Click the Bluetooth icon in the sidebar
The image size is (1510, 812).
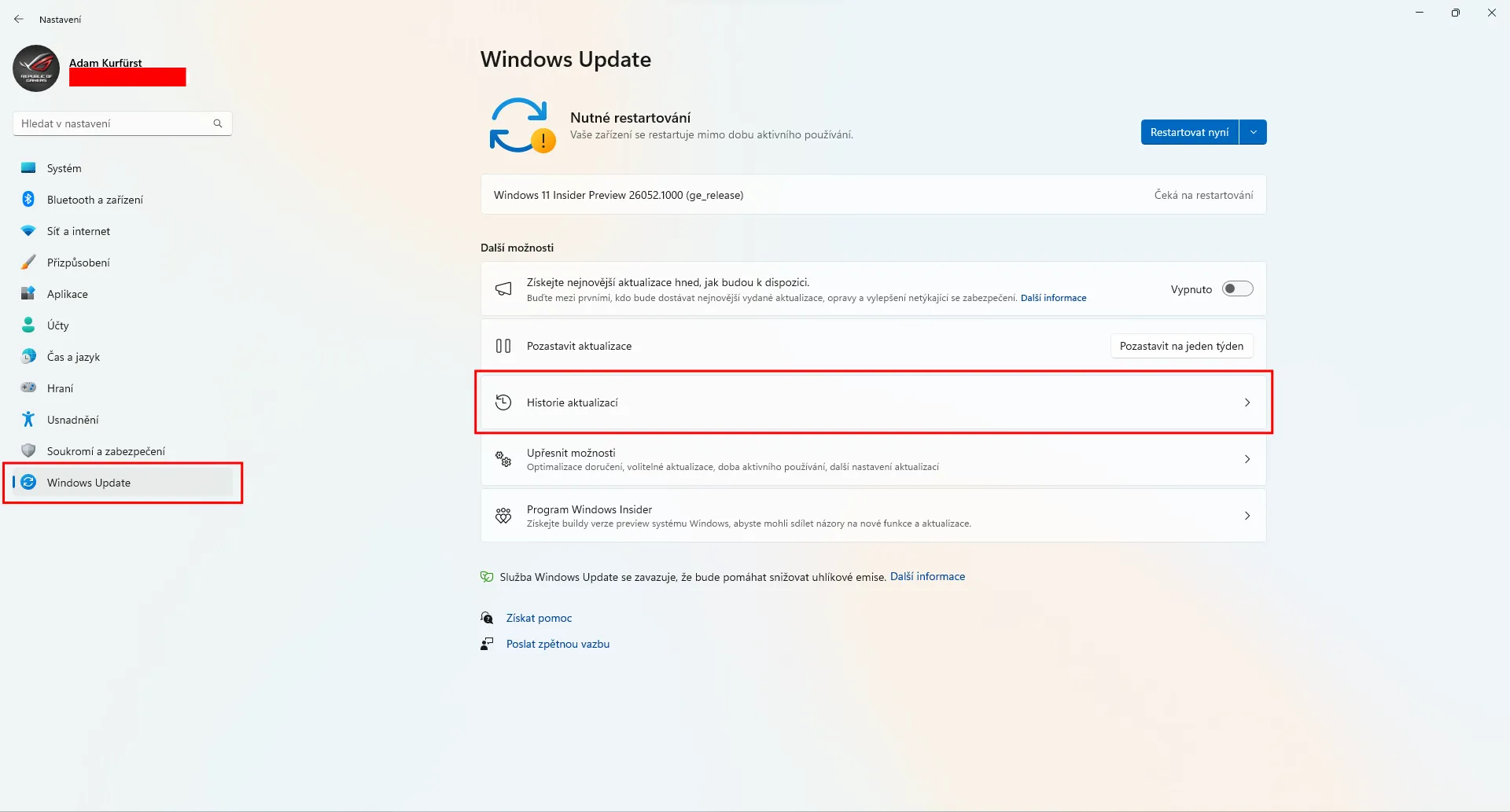pyautogui.click(x=28, y=199)
